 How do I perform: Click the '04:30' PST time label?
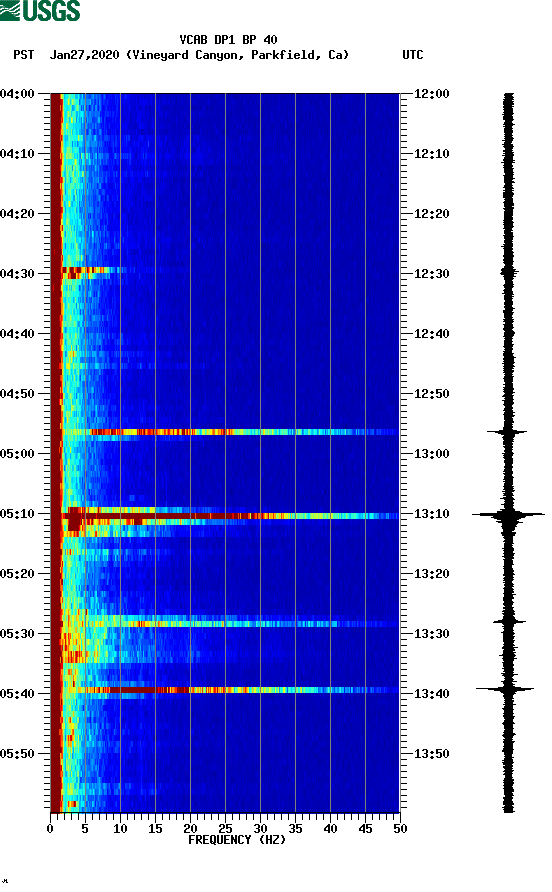17,274
